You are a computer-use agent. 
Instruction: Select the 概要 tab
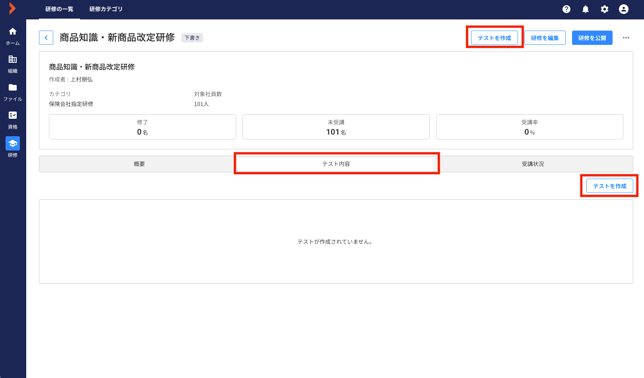tap(139, 164)
